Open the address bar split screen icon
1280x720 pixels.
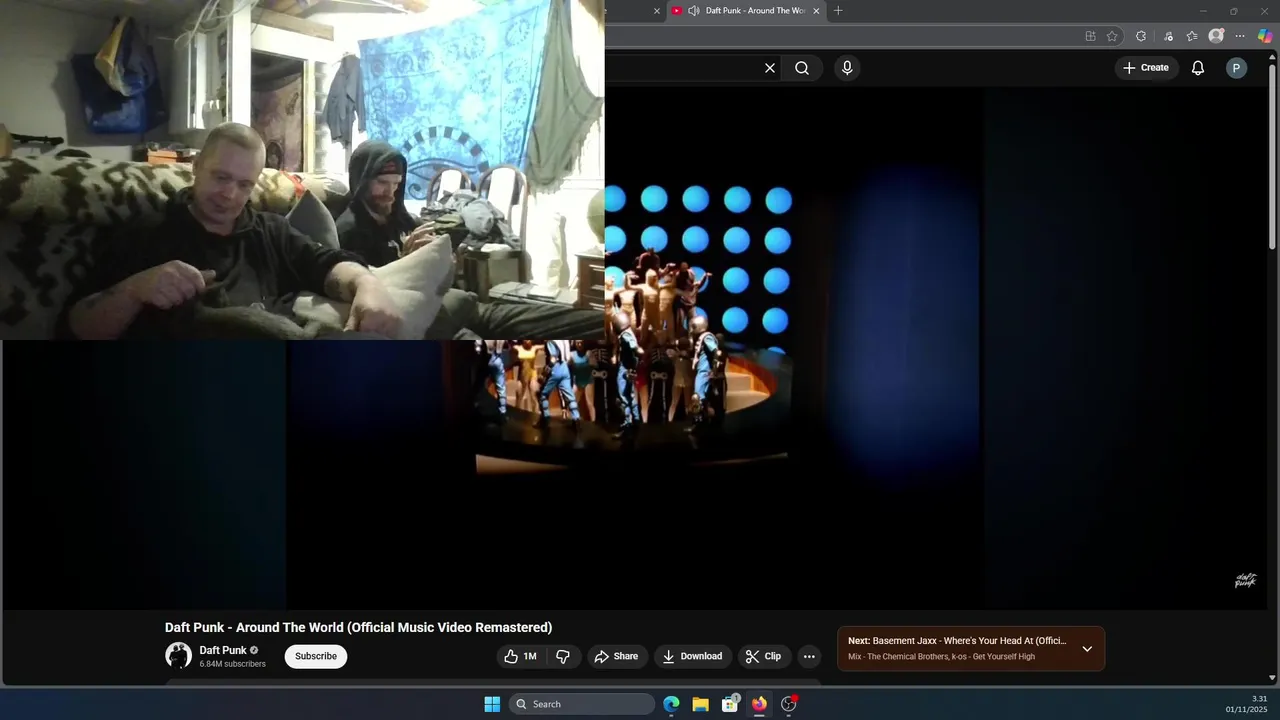click(x=1090, y=36)
